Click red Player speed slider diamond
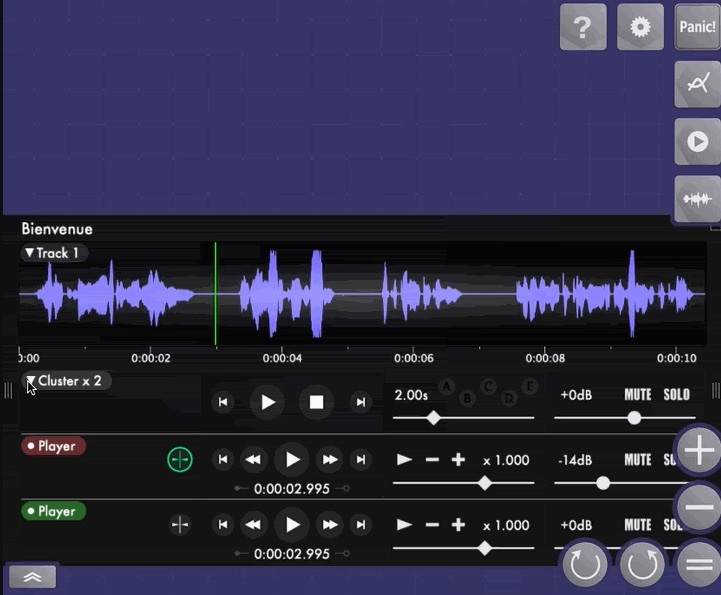721x595 pixels. pos(485,483)
